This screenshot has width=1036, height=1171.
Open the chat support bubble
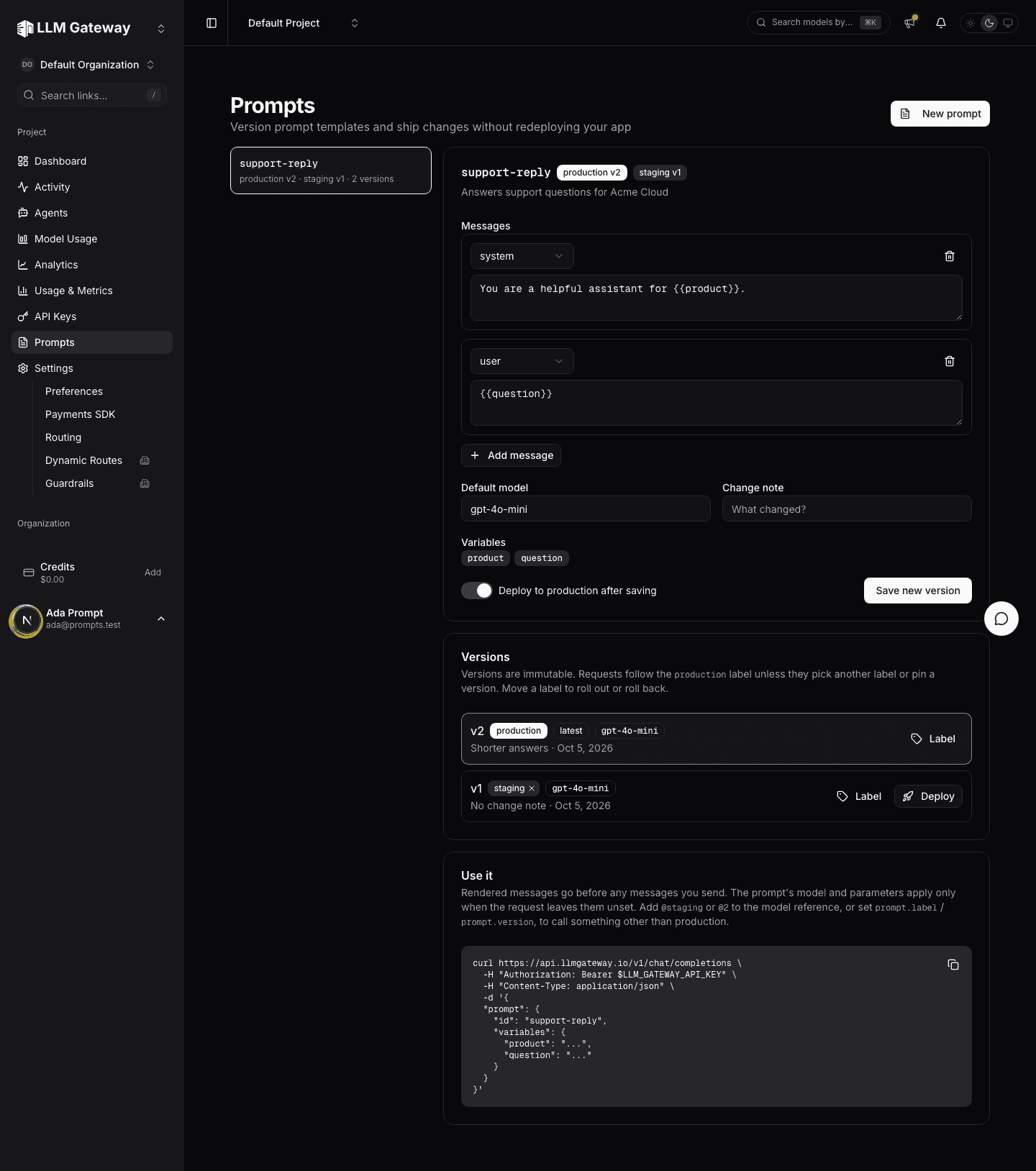[x=1001, y=619]
